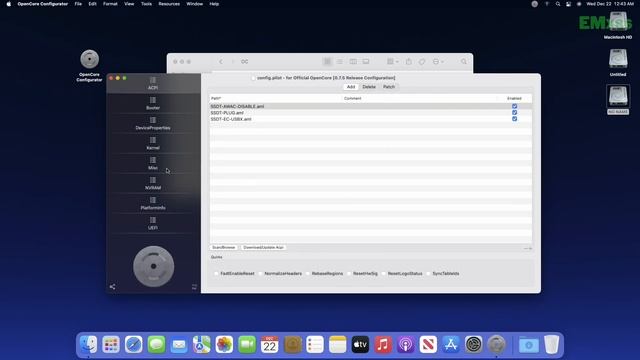Image resolution: width=640 pixels, height=360 pixels.
Task: Open the Tools menu
Action: (x=146, y=4)
